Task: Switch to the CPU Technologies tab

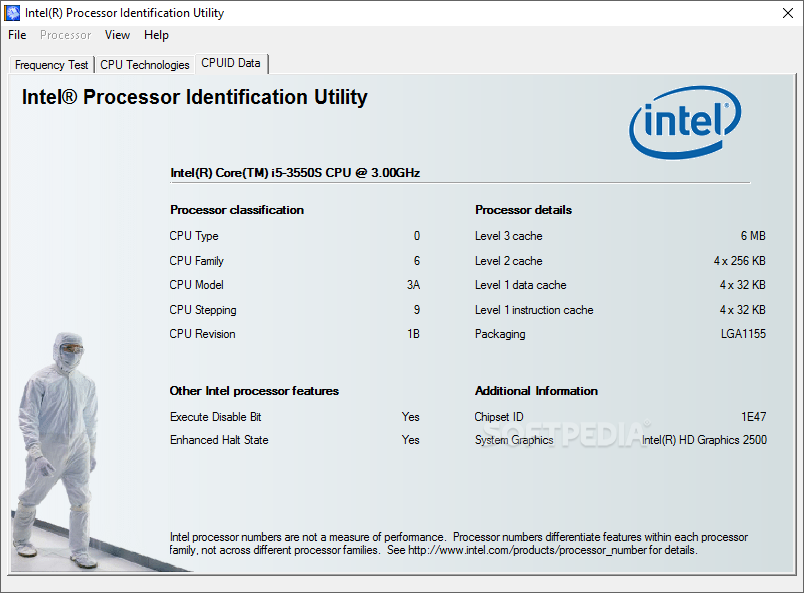Action: pyautogui.click(x=145, y=65)
